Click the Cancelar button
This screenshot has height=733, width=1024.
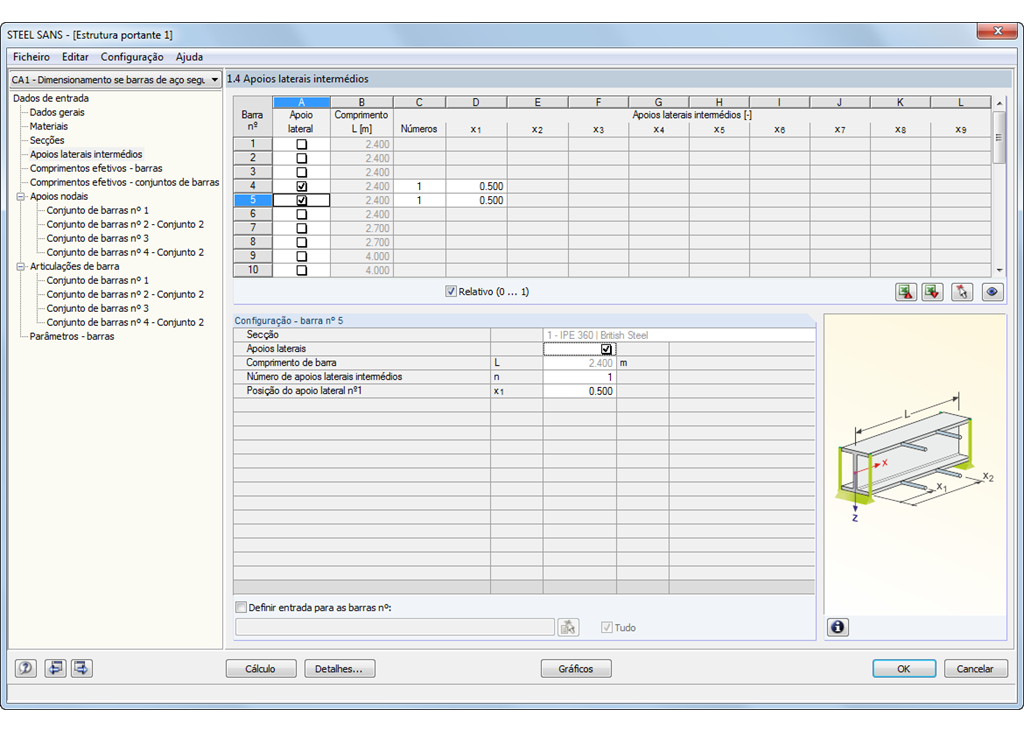point(975,668)
